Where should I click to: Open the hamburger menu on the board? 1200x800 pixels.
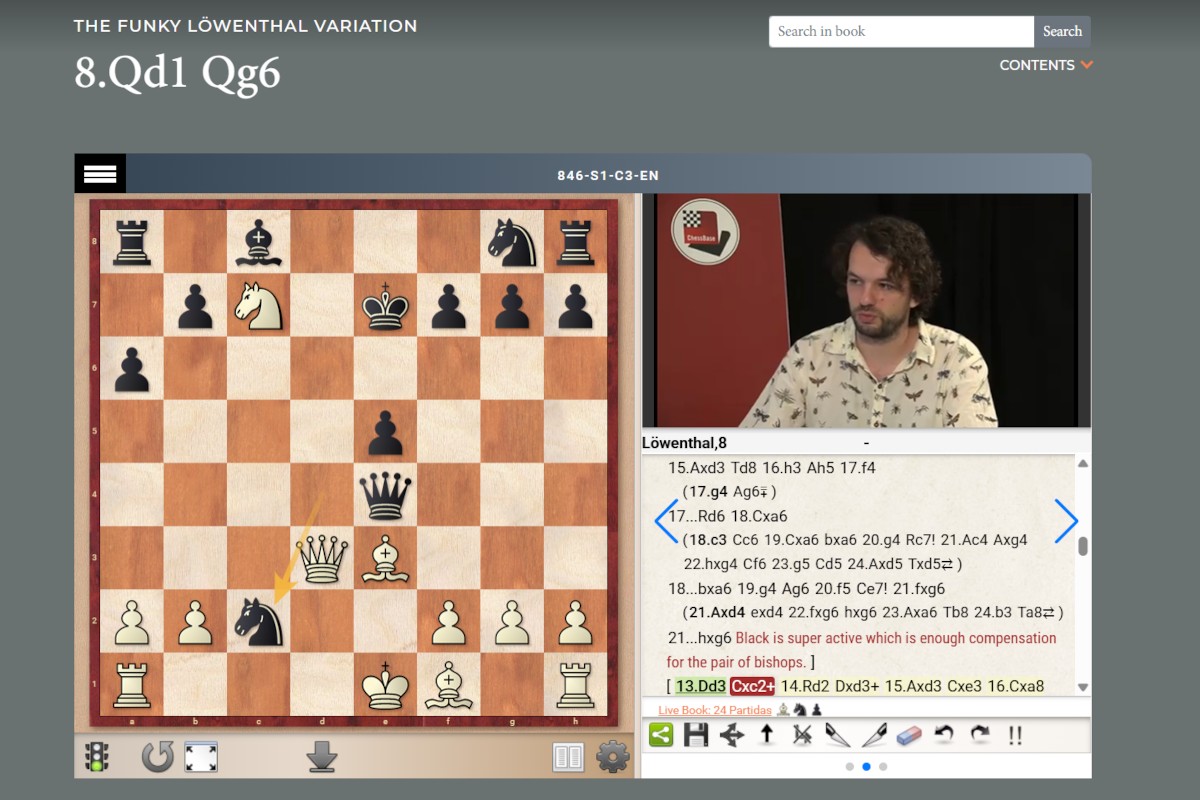tap(99, 173)
